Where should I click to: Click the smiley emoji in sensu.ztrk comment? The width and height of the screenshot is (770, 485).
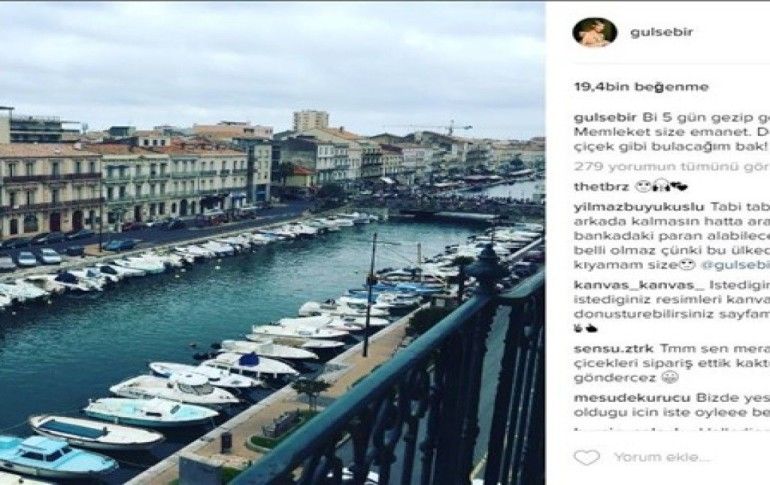[x=669, y=377]
